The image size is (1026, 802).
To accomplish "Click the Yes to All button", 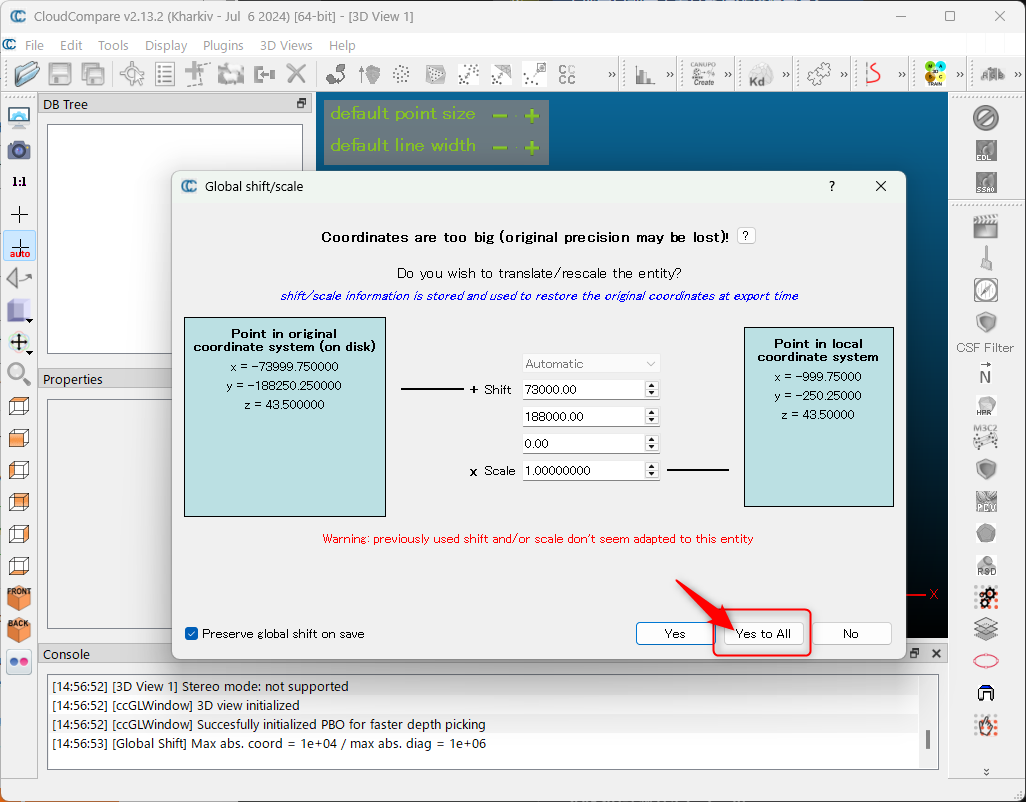I will coord(763,633).
